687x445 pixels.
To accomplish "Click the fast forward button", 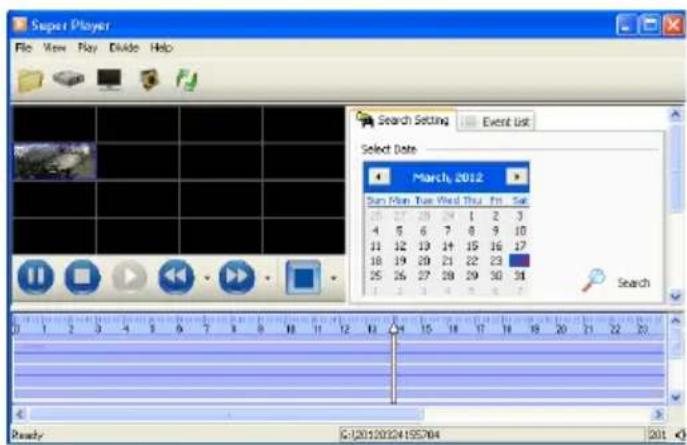I will point(237,276).
